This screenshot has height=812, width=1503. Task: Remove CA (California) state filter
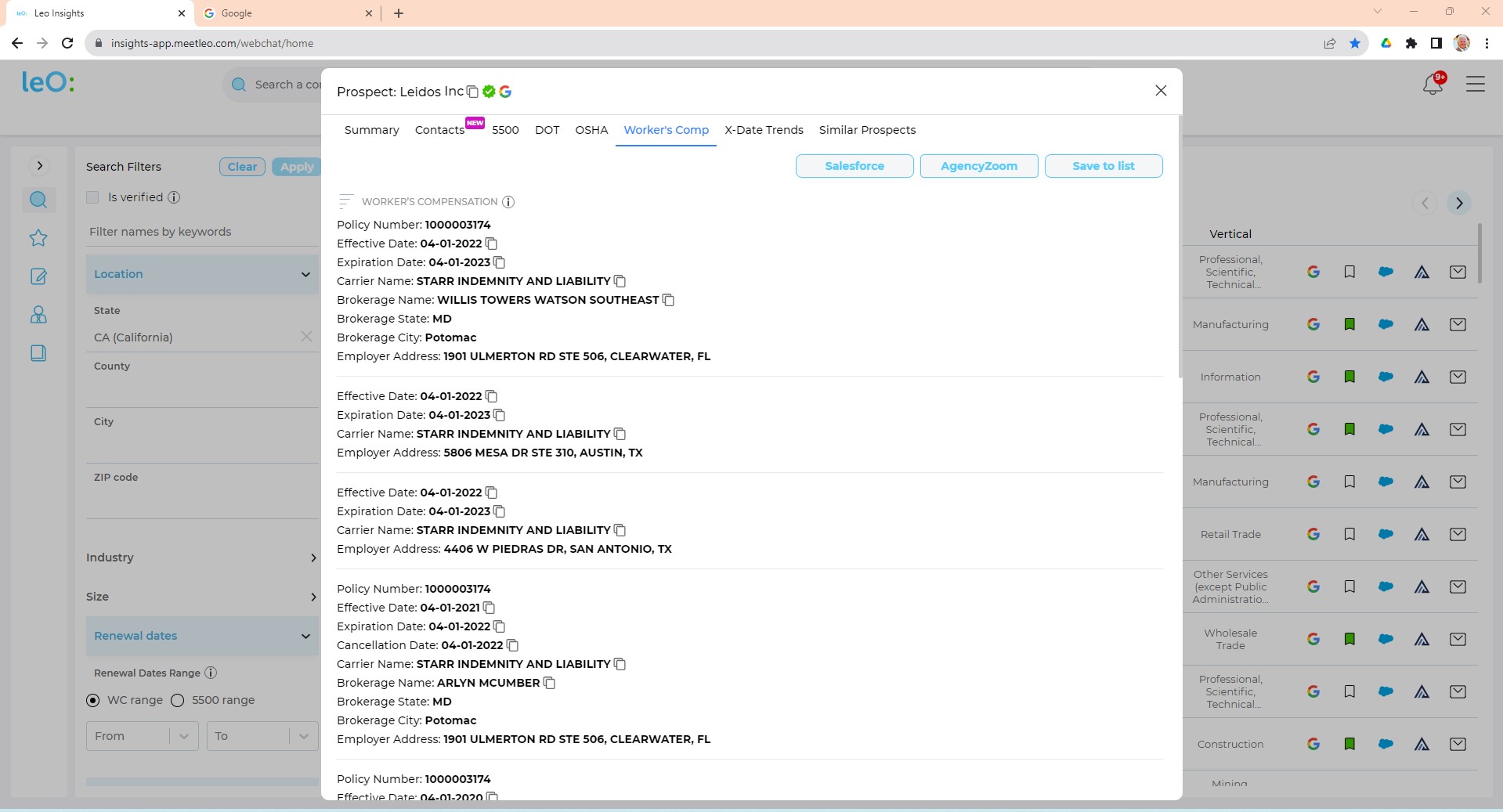(x=306, y=337)
